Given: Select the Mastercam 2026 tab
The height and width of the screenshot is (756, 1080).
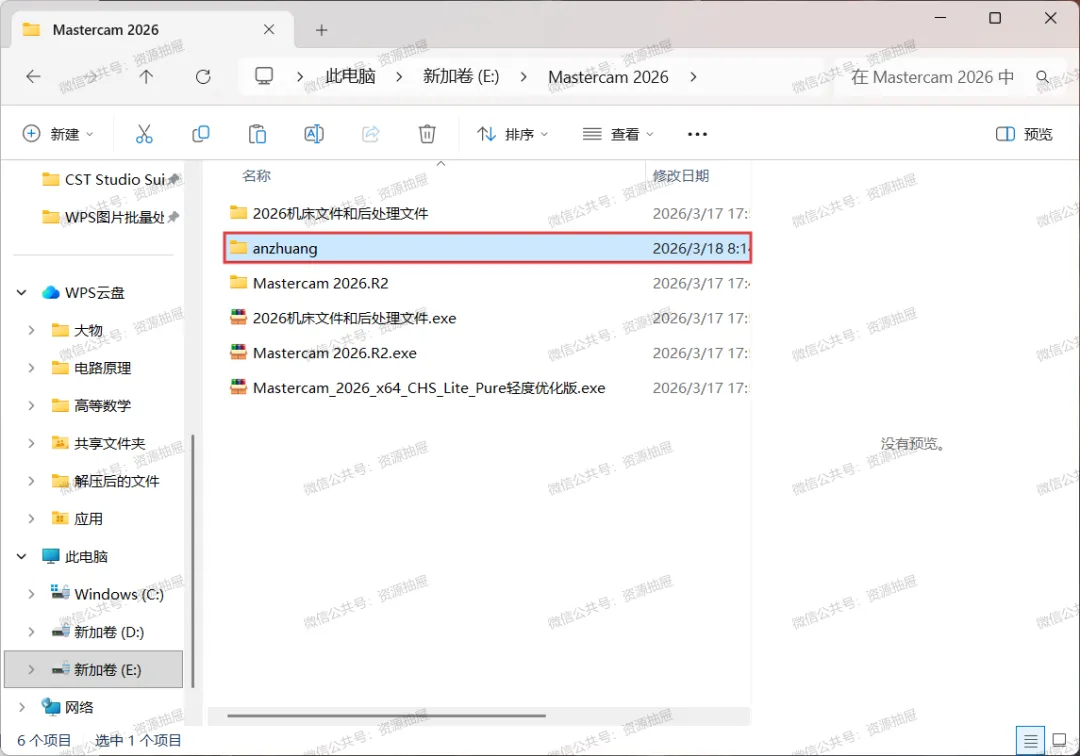Looking at the screenshot, I should click(x=152, y=30).
